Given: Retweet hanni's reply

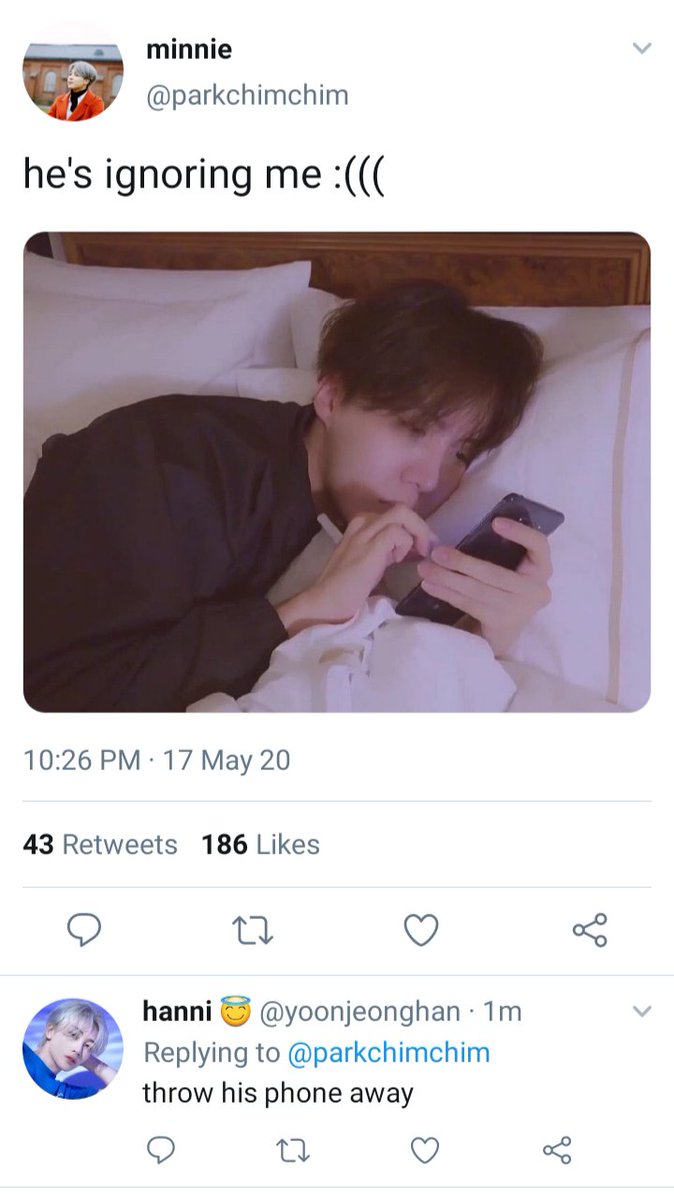Looking at the screenshot, I should point(292,1151).
